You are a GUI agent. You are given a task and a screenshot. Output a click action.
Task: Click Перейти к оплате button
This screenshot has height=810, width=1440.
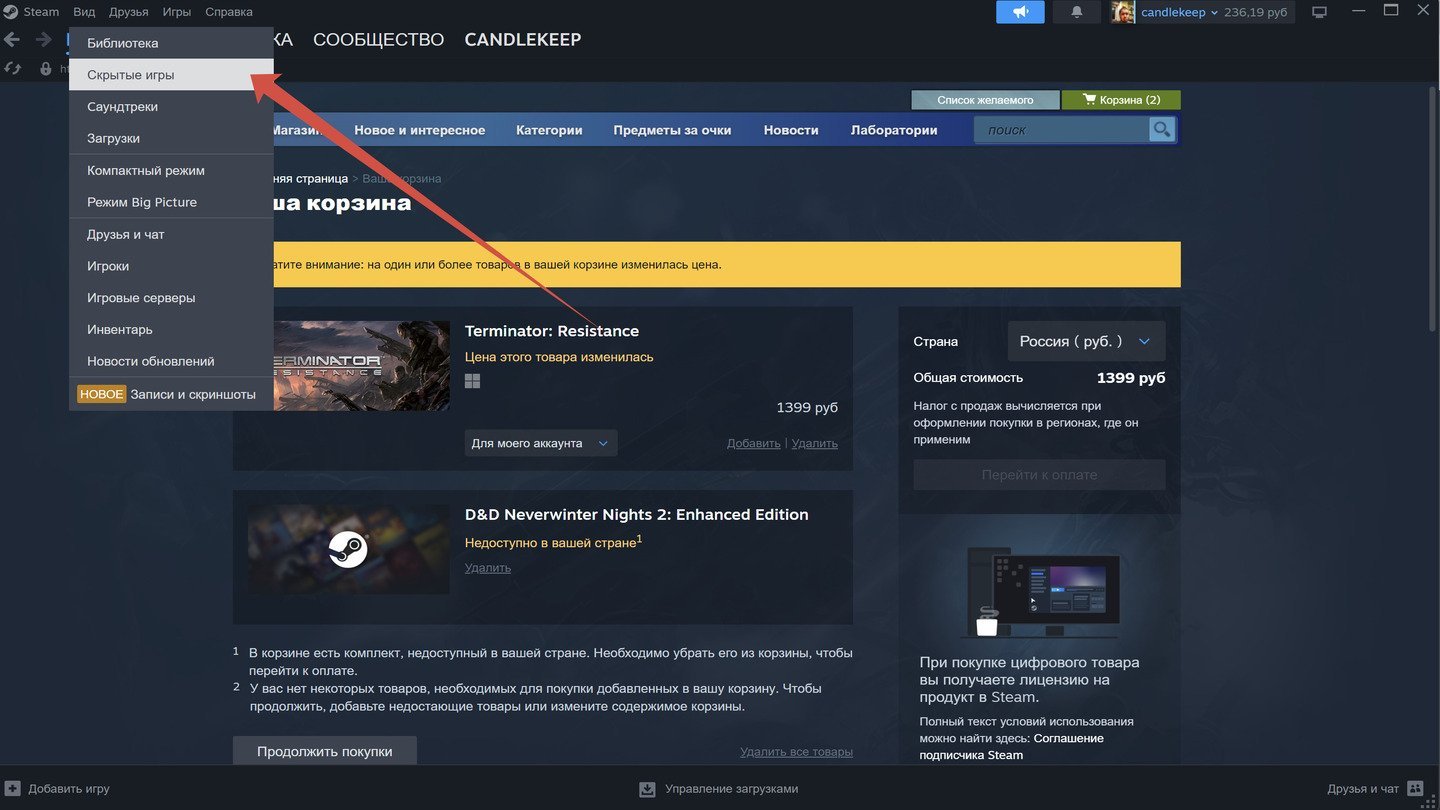coord(1039,475)
